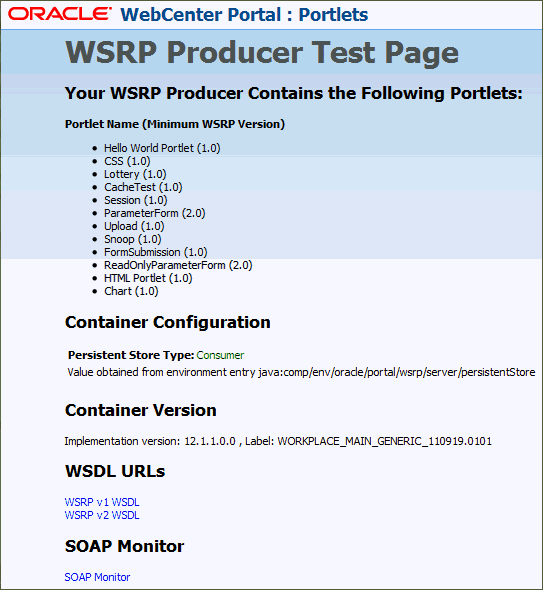Click the green Consumer value
The image size is (543, 590).
(x=220, y=355)
